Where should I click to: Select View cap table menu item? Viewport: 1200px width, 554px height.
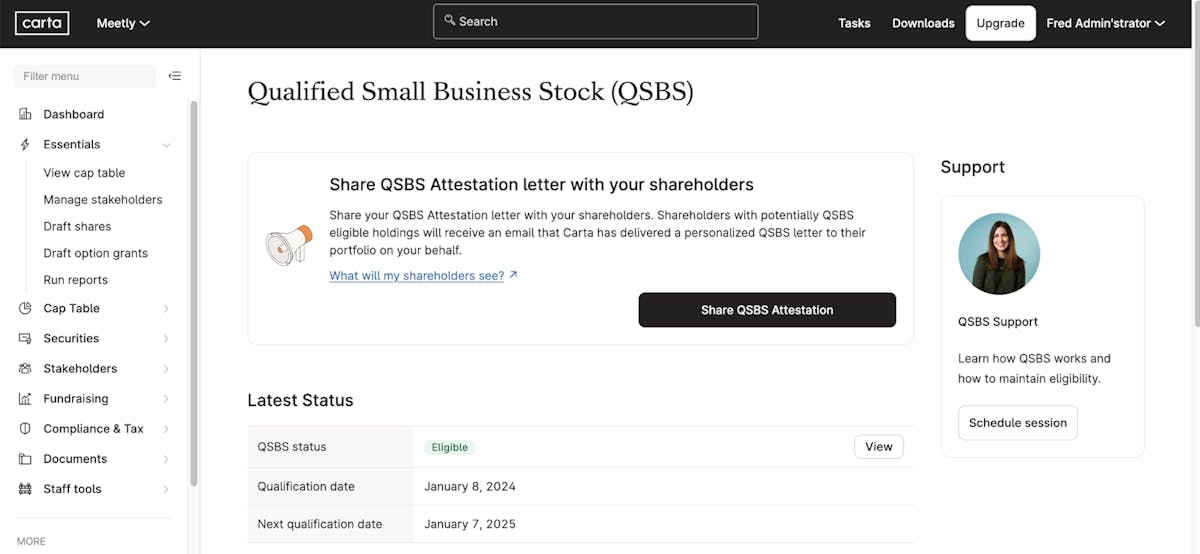point(84,173)
